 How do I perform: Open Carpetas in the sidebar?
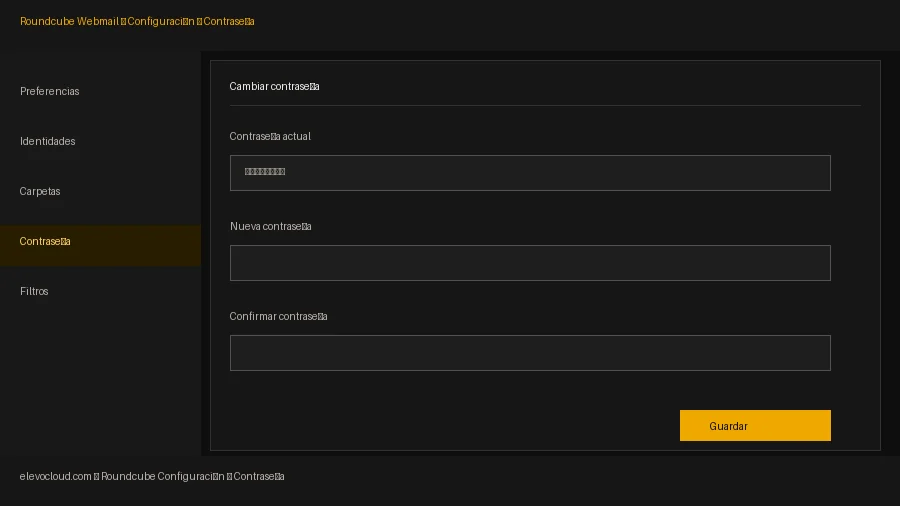coord(40,191)
